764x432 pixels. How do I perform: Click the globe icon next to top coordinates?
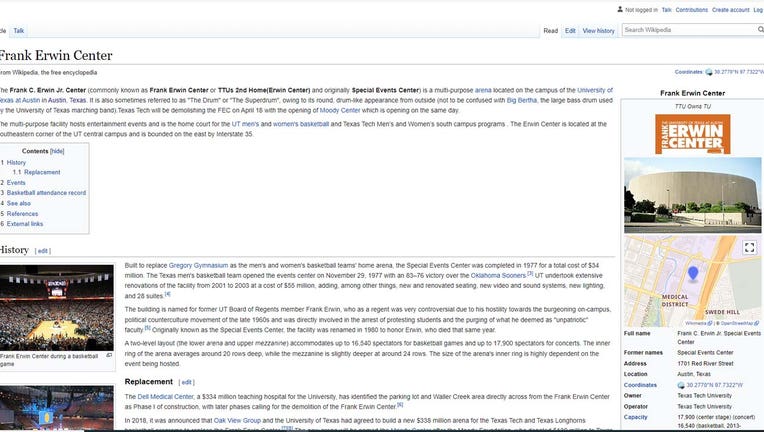tap(709, 72)
